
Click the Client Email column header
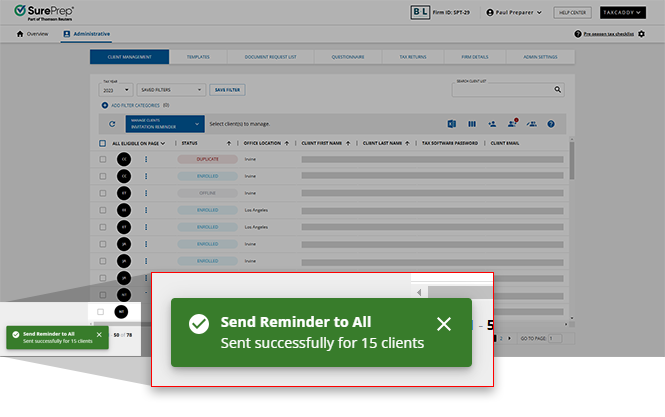click(x=505, y=143)
